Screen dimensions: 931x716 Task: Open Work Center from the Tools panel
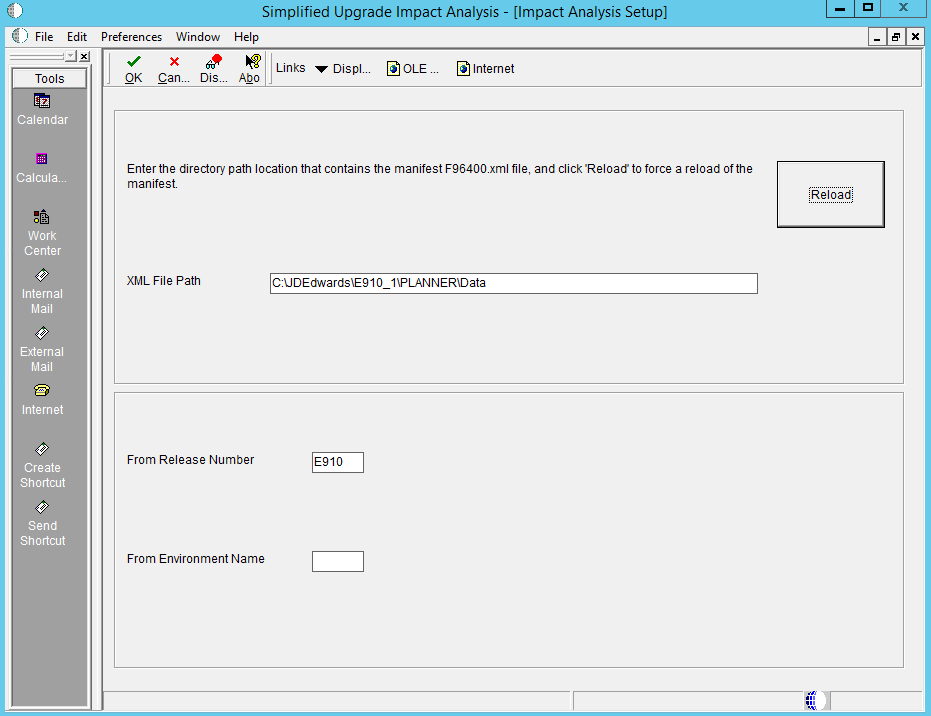pyautogui.click(x=42, y=233)
